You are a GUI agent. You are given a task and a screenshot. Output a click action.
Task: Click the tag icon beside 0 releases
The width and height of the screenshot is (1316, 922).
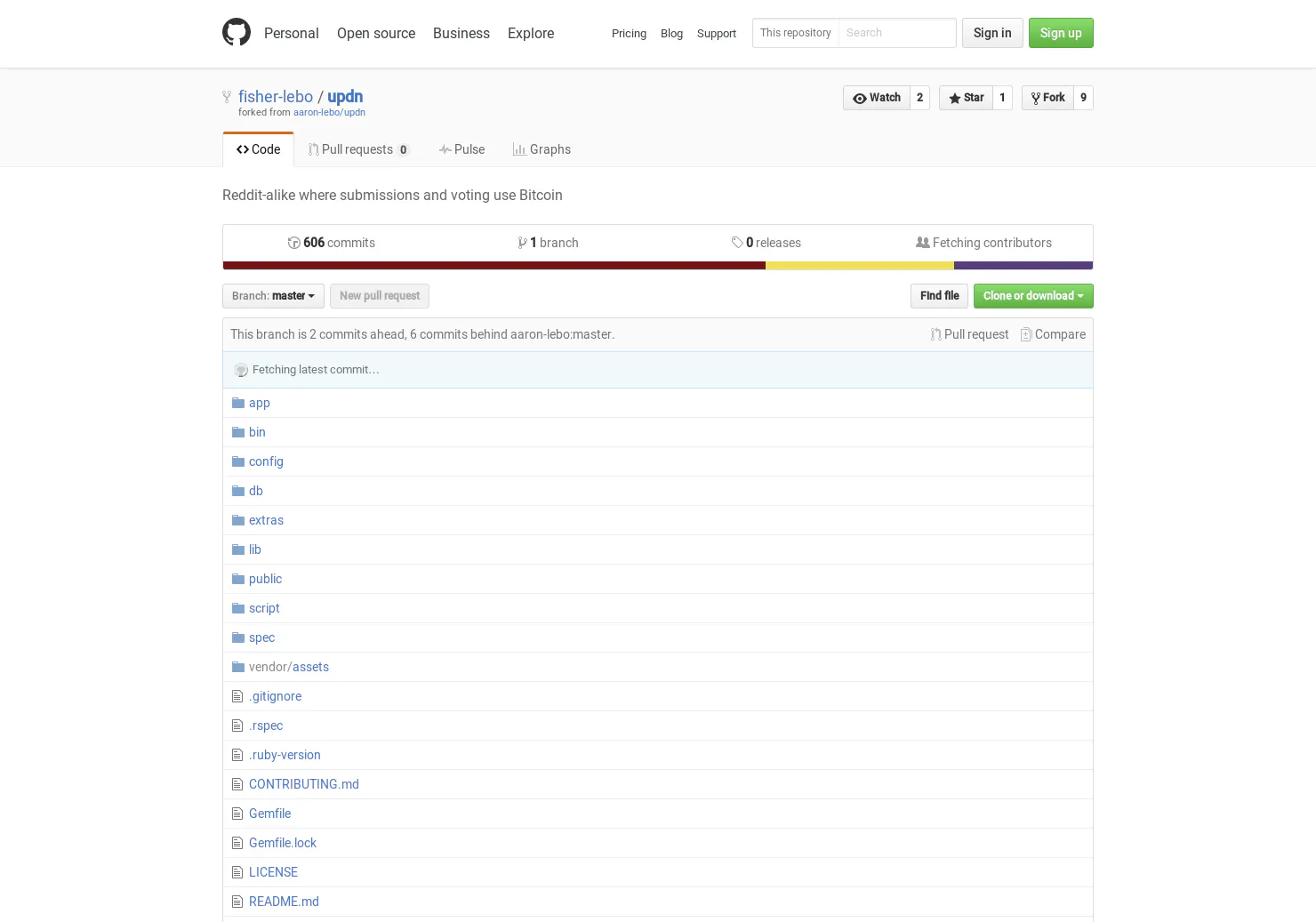click(x=737, y=243)
